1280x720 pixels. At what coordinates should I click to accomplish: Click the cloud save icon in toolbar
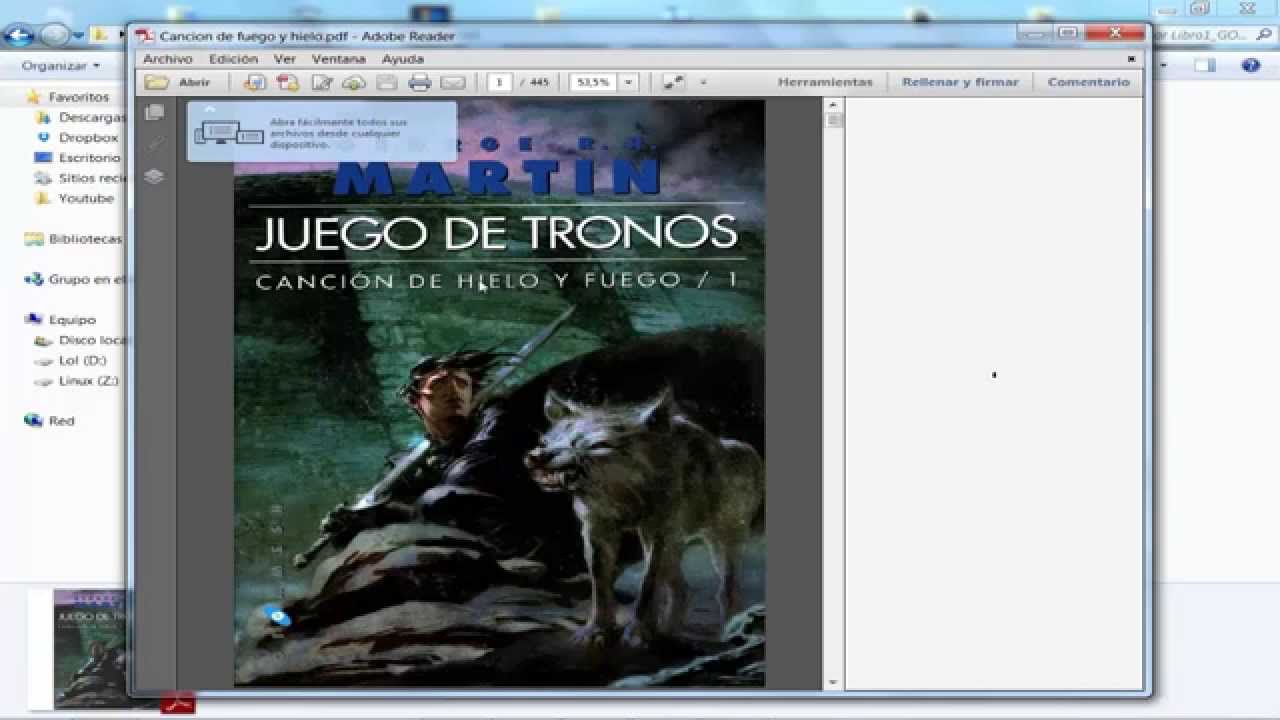click(354, 82)
